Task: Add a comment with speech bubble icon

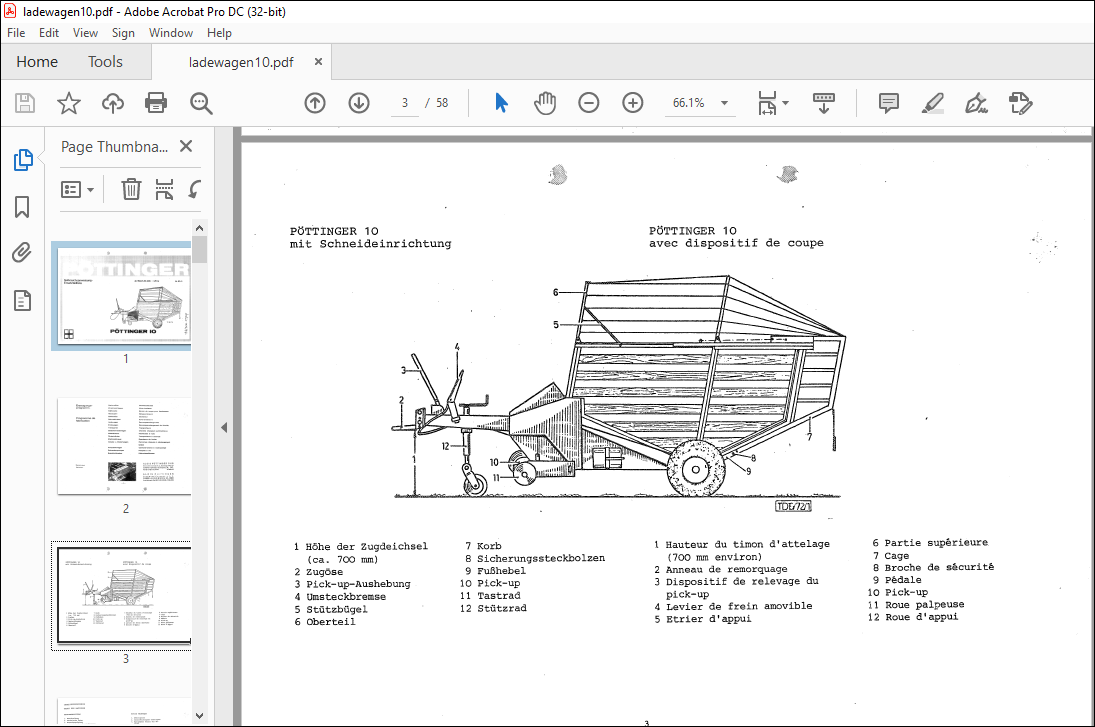Action: [888, 103]
